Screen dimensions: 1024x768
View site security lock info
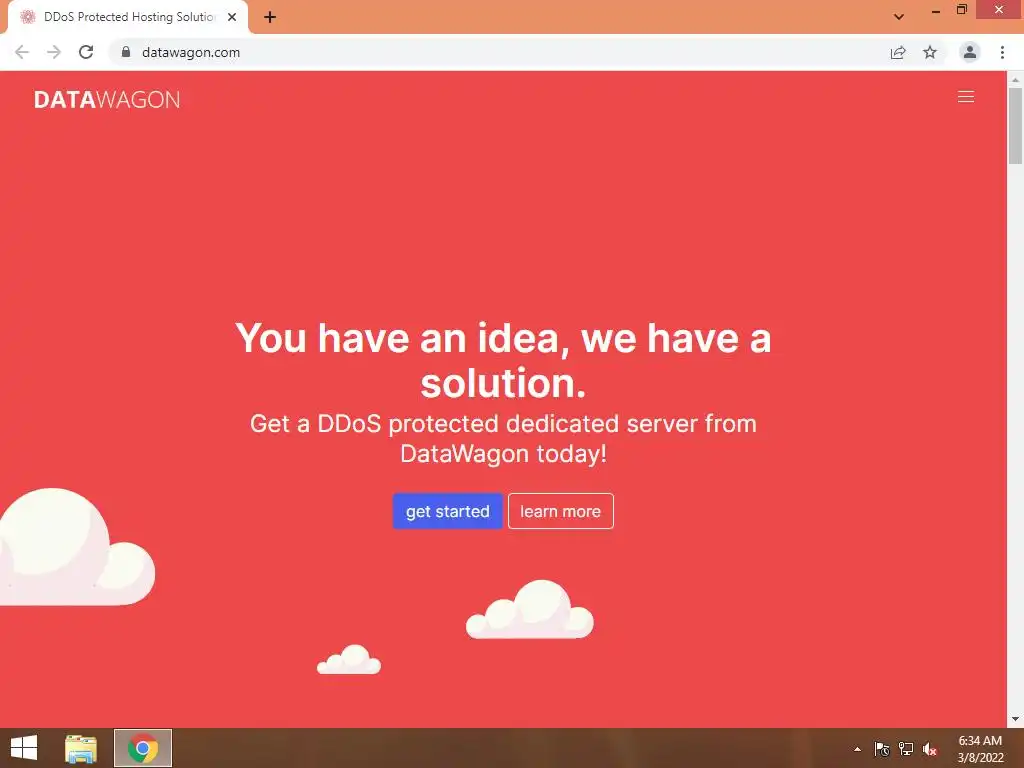126,52
